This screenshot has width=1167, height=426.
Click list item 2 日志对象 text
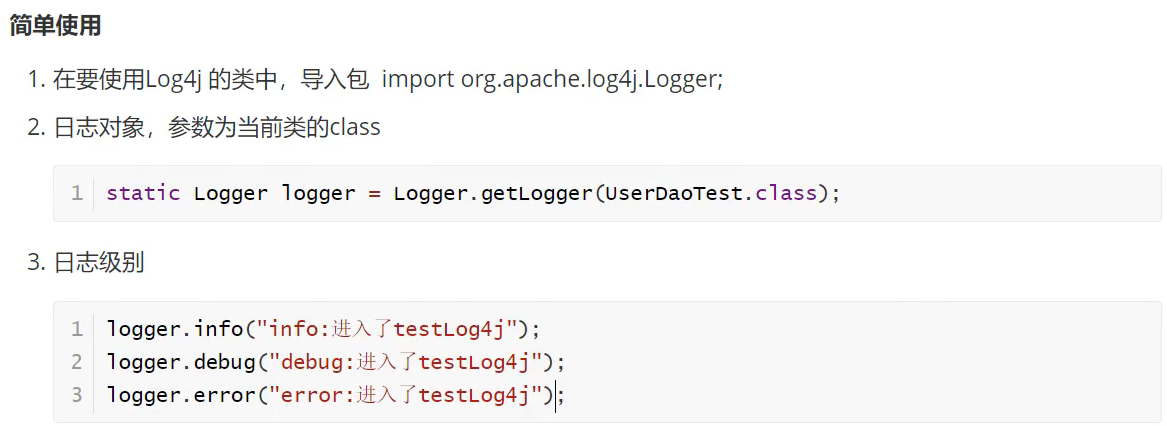(204, 127)
